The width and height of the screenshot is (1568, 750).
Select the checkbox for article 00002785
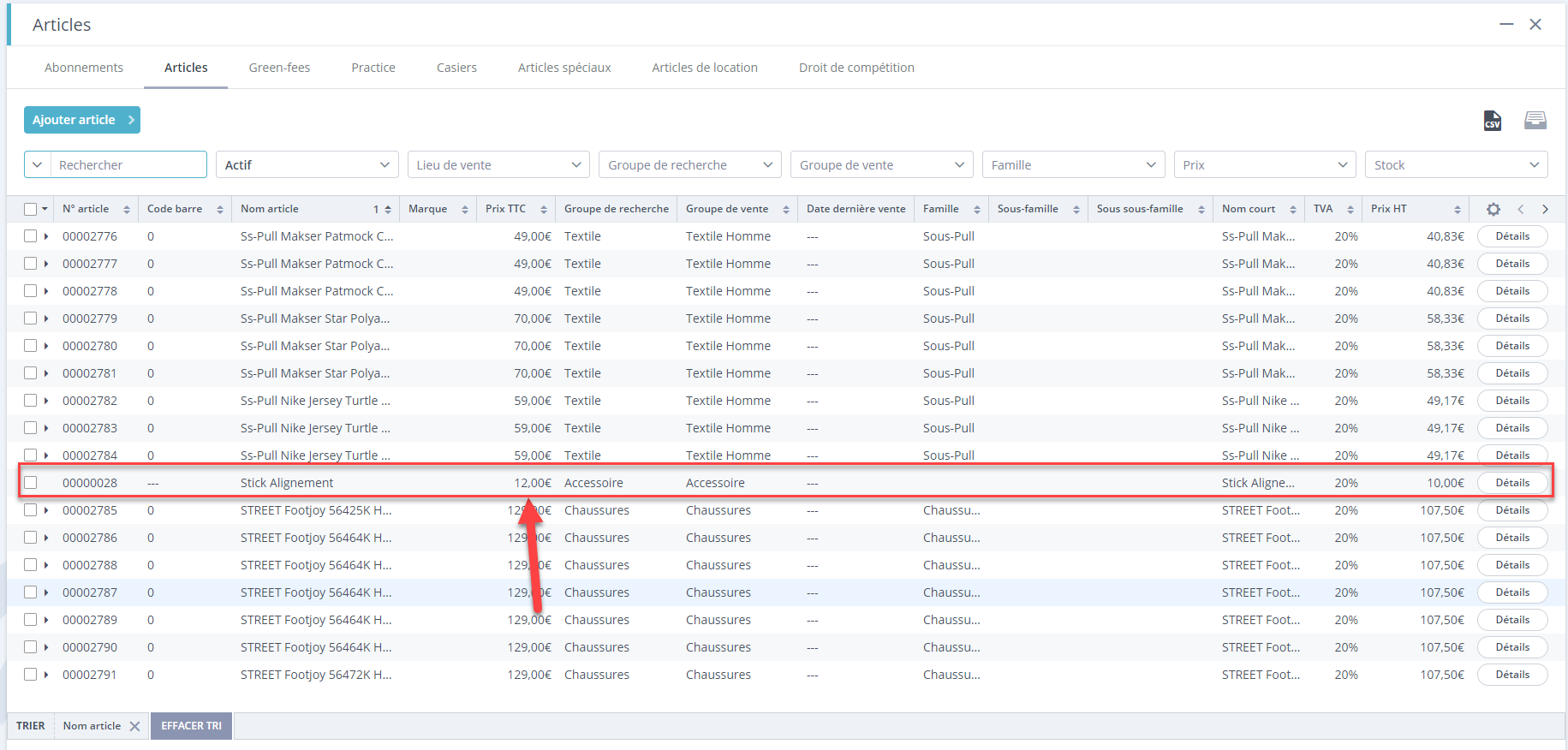point(31,510)
